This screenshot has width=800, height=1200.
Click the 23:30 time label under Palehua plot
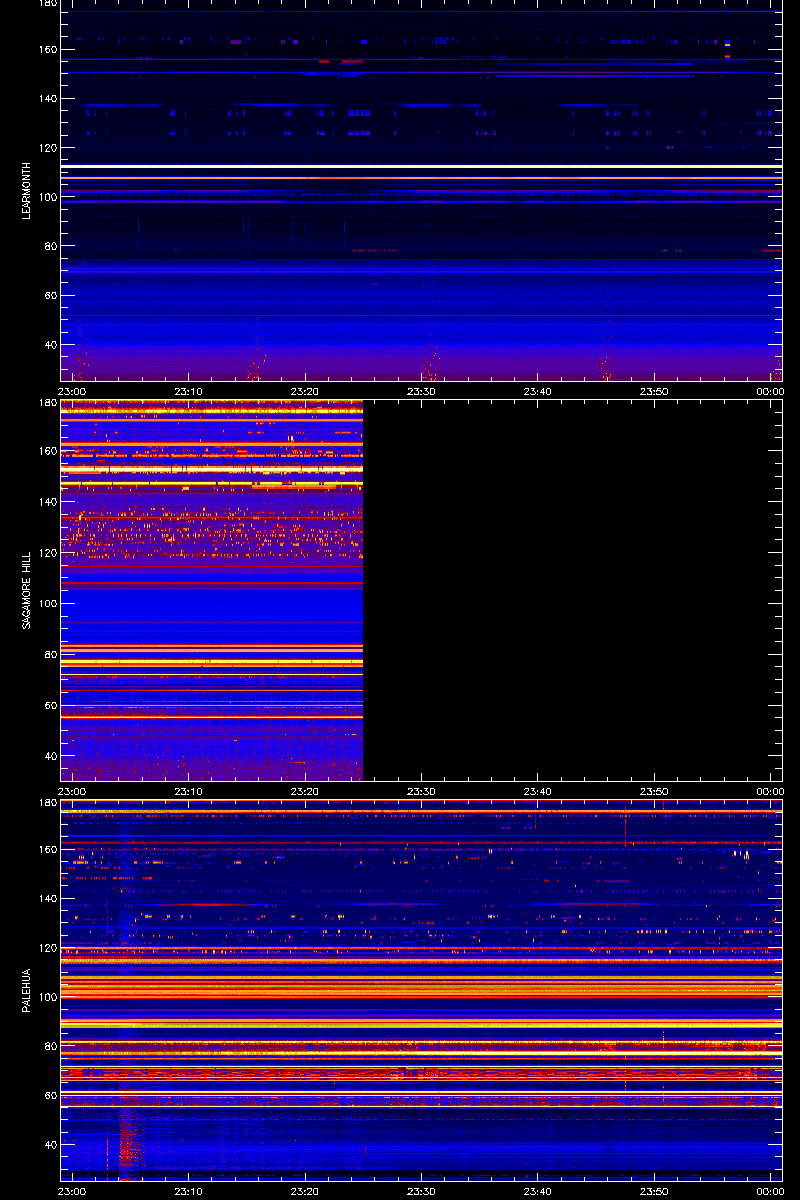[x=421, y=1192]
